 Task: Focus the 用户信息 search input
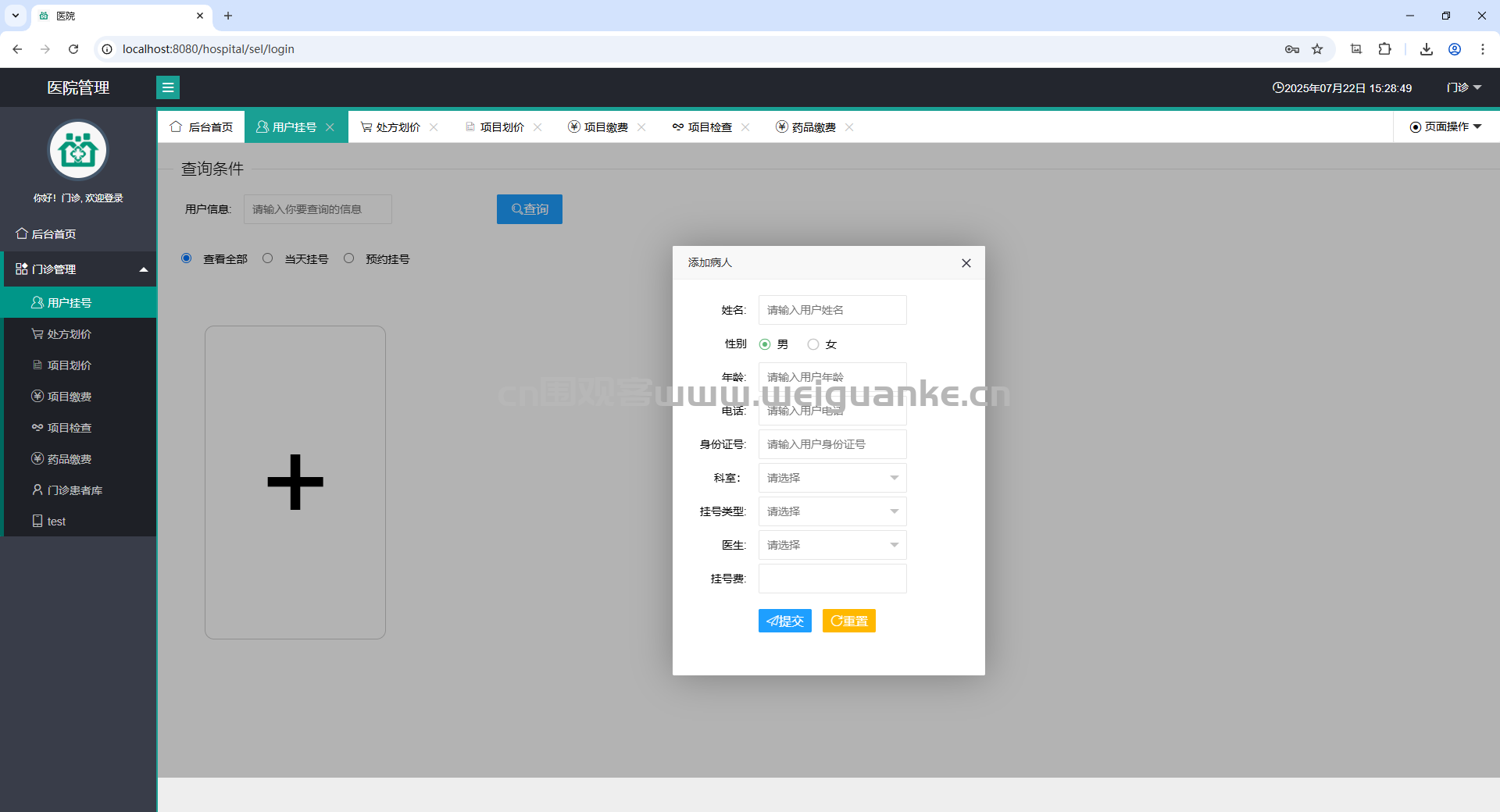coord(318,209)
